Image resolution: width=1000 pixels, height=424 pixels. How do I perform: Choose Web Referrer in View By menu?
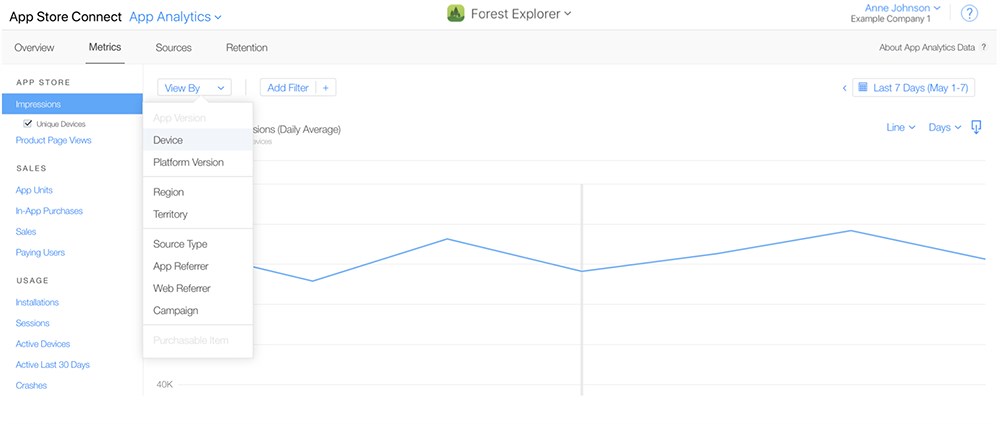pos(198,288)
